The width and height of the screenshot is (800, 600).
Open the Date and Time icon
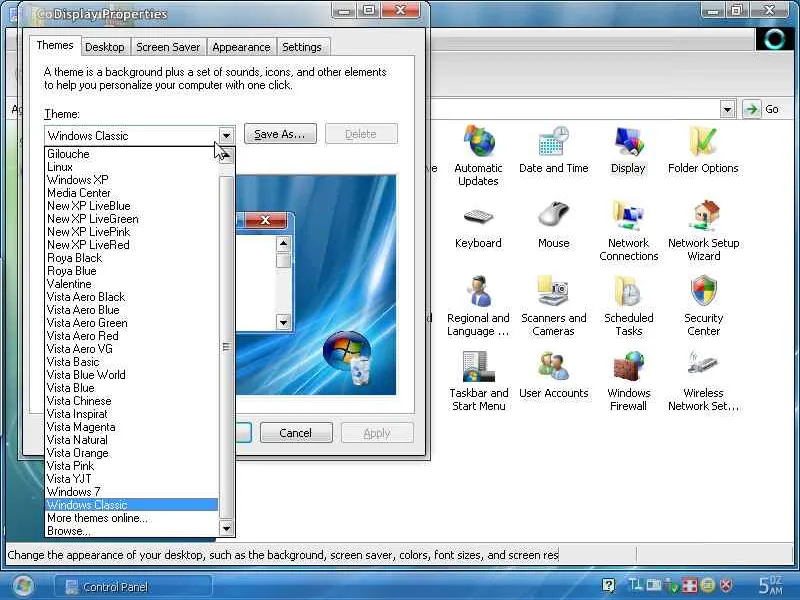[554, 149]
